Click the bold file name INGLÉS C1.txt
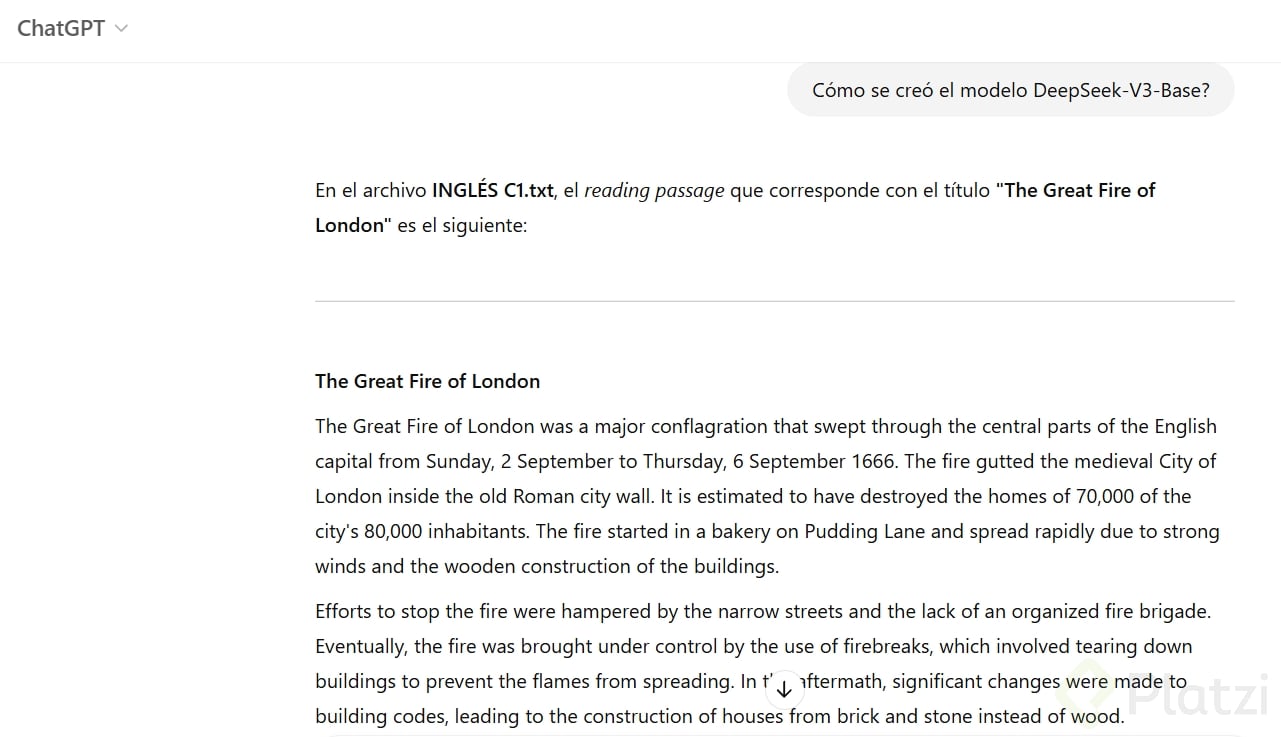The width and height of the screenshot is (1281, 737). point(491,190)
